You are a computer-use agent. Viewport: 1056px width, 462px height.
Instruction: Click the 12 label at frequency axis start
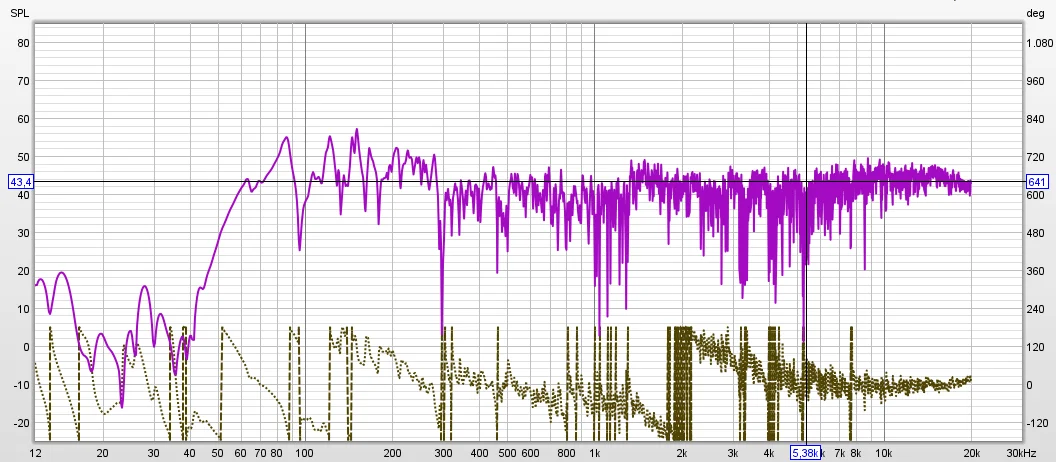coord(36,453)
